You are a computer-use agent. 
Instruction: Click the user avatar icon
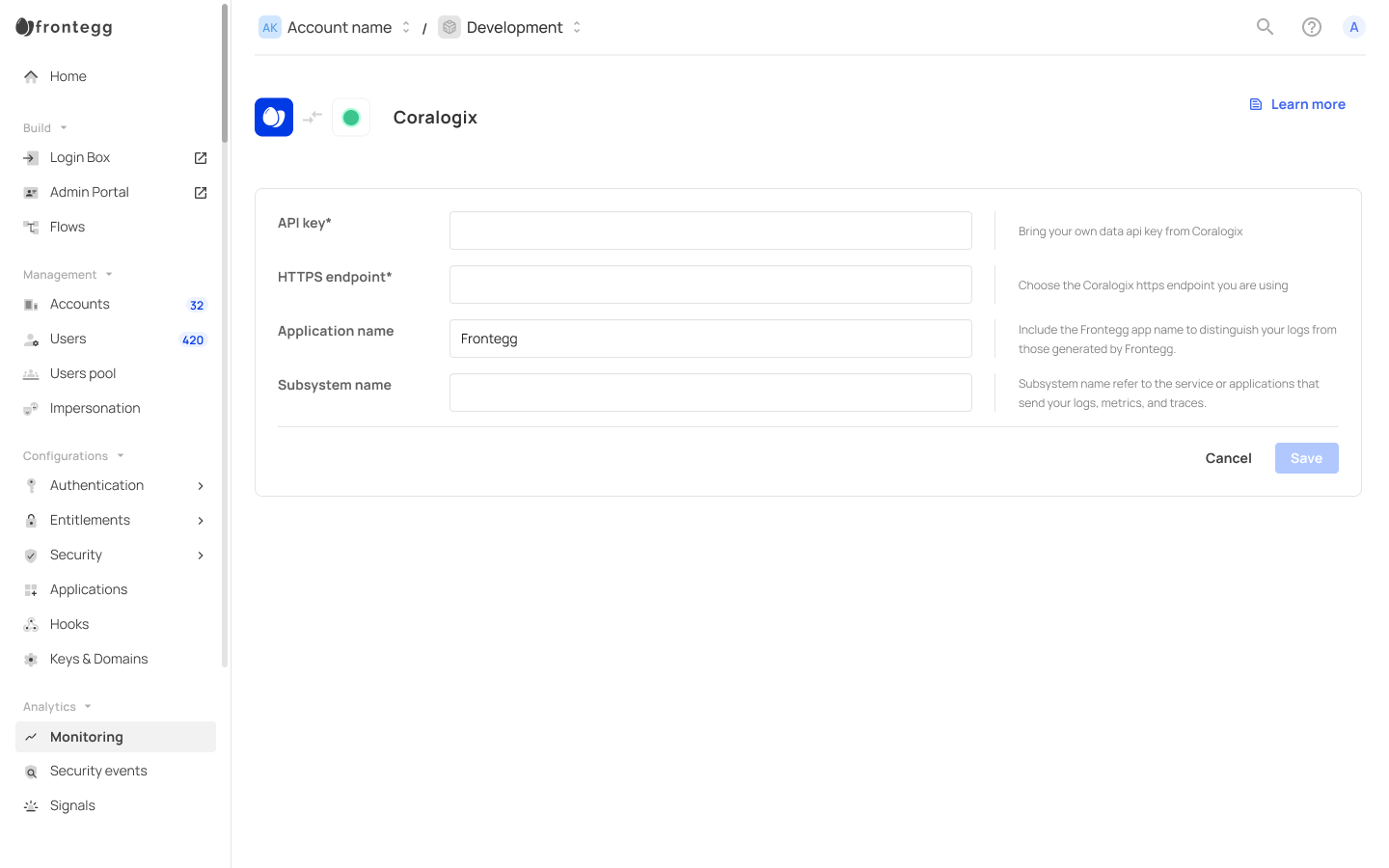(1353, 27)
